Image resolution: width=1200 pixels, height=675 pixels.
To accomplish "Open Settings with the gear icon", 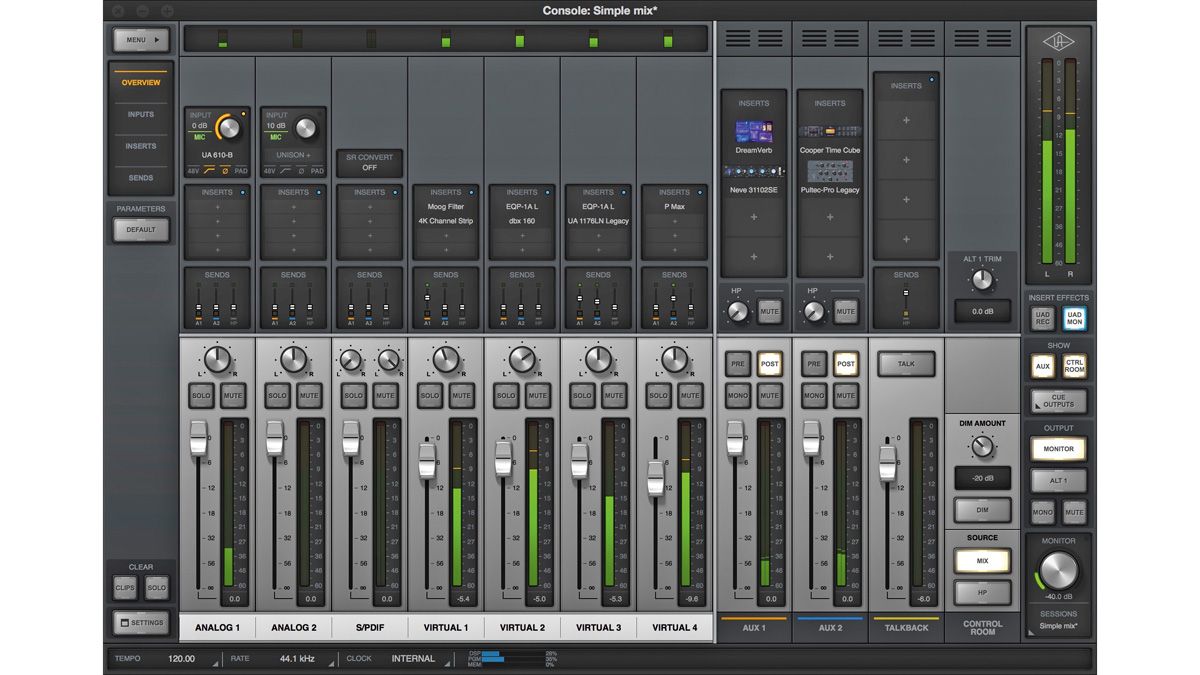I will coord(140,622).
